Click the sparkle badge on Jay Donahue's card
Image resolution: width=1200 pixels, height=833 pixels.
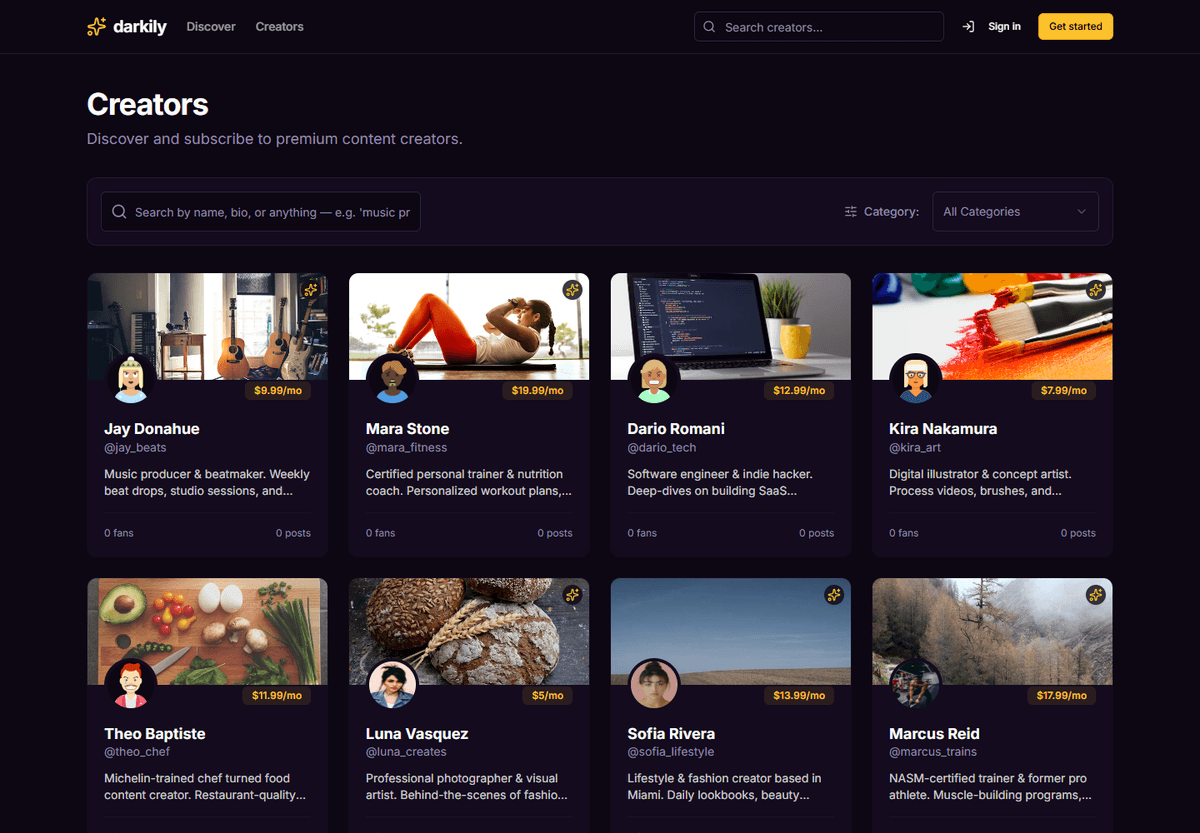311,290
